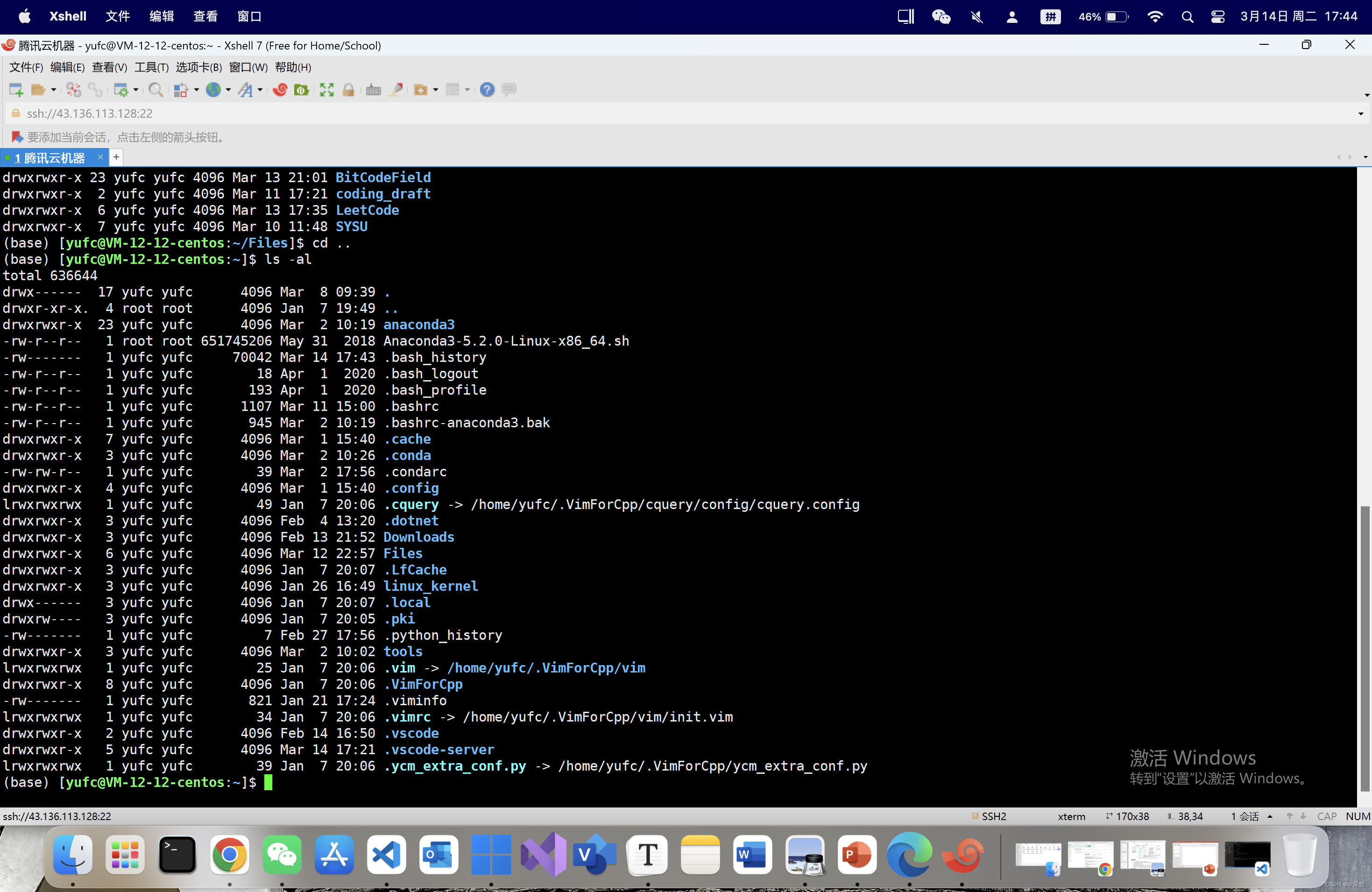
Task: Click the reconnect chain-link toolbar icon
Action: (95, 89)
